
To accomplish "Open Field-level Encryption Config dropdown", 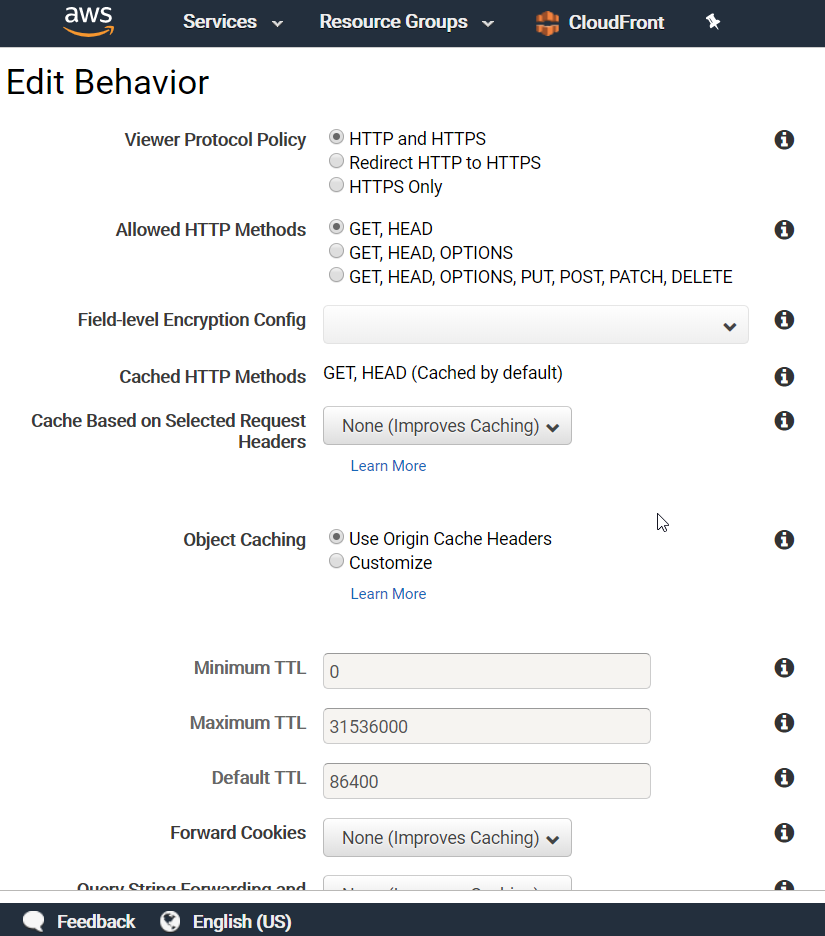I will pyautogui.click(x=535, y=325).
